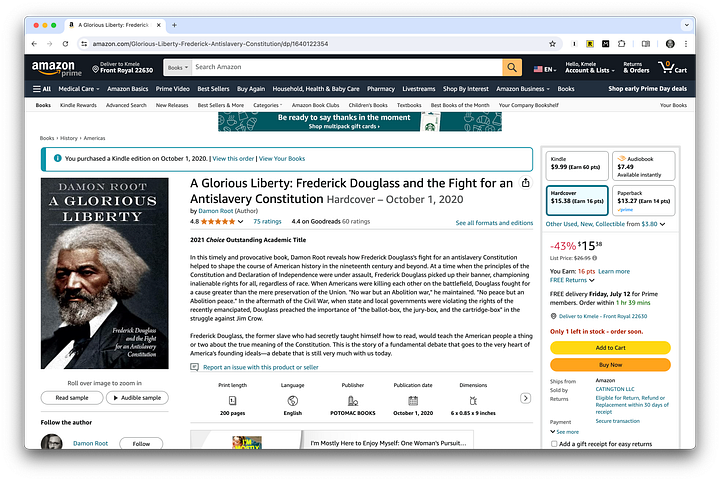Expand the Medical Care menu

[x=79, y=89]
